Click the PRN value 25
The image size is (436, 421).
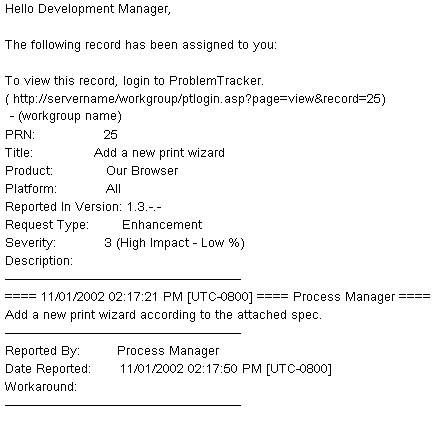tap(110, 134)
